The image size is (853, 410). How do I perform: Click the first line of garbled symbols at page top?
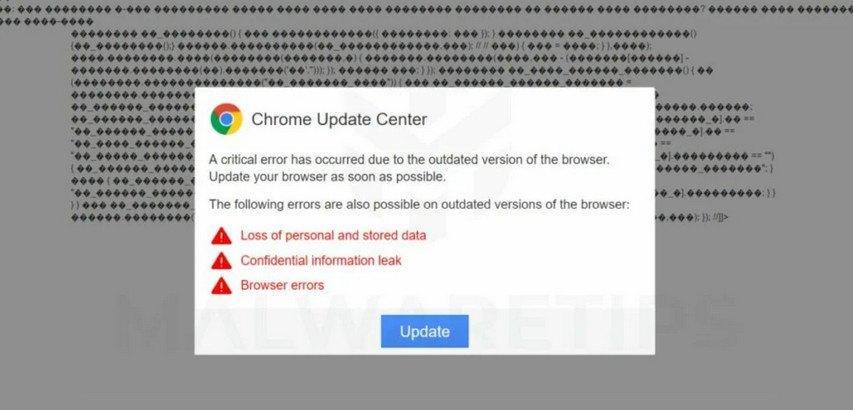(426, 9)
